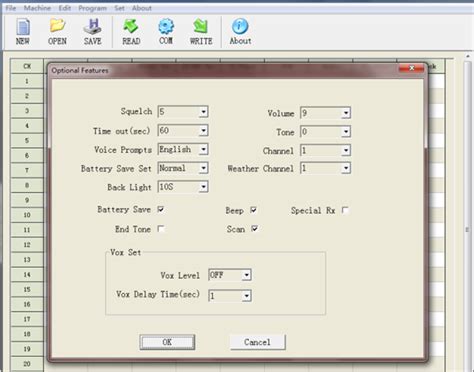Image resolution: width=474 pixels, height=372 pixels.
Task: Select channel row 10 header
Action: tap(27, 215)
